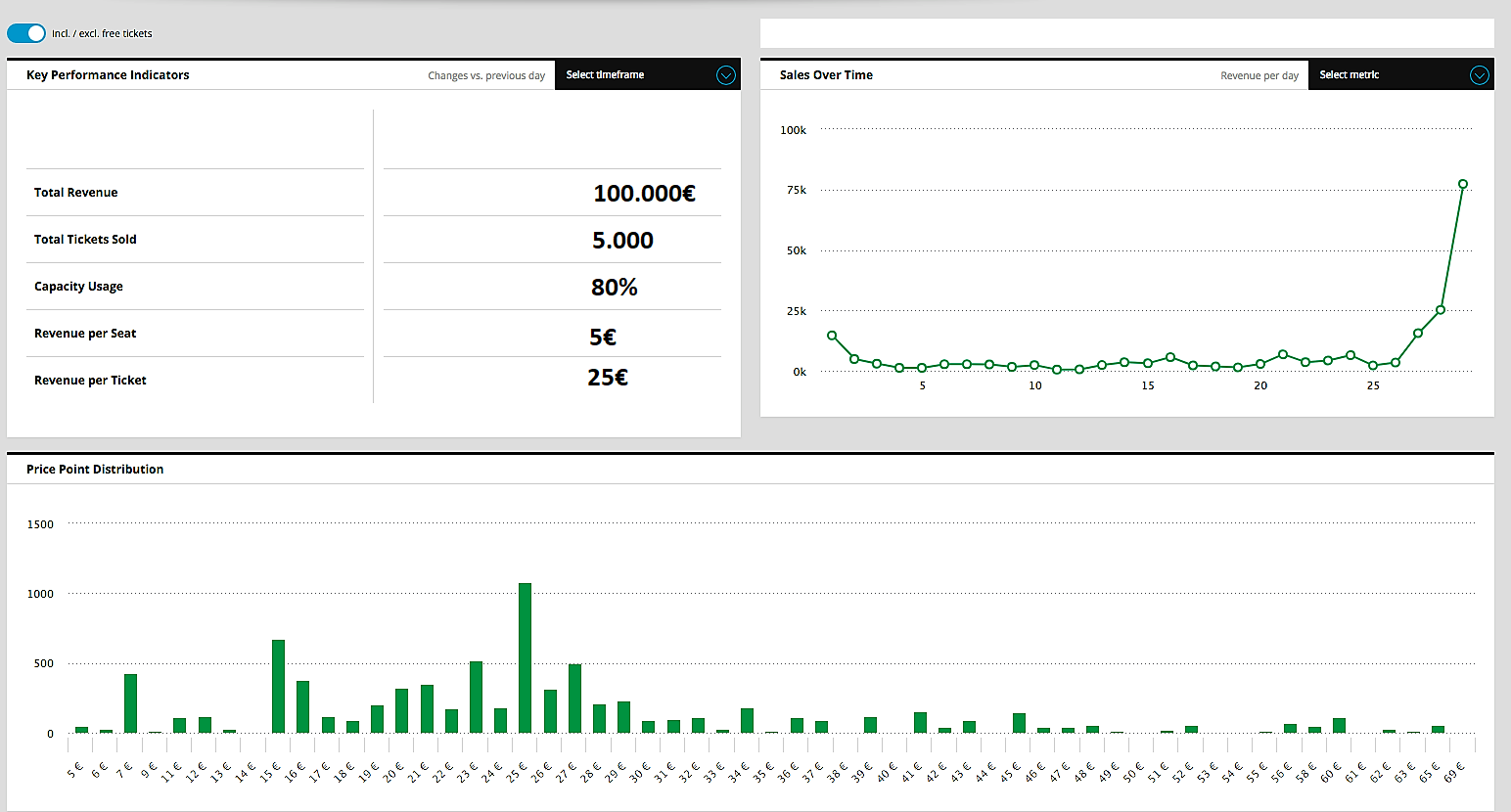Click the sales data point on the 25k gridline
The width and height of the screenshot is (1511, 812).
coord(1441,310)
